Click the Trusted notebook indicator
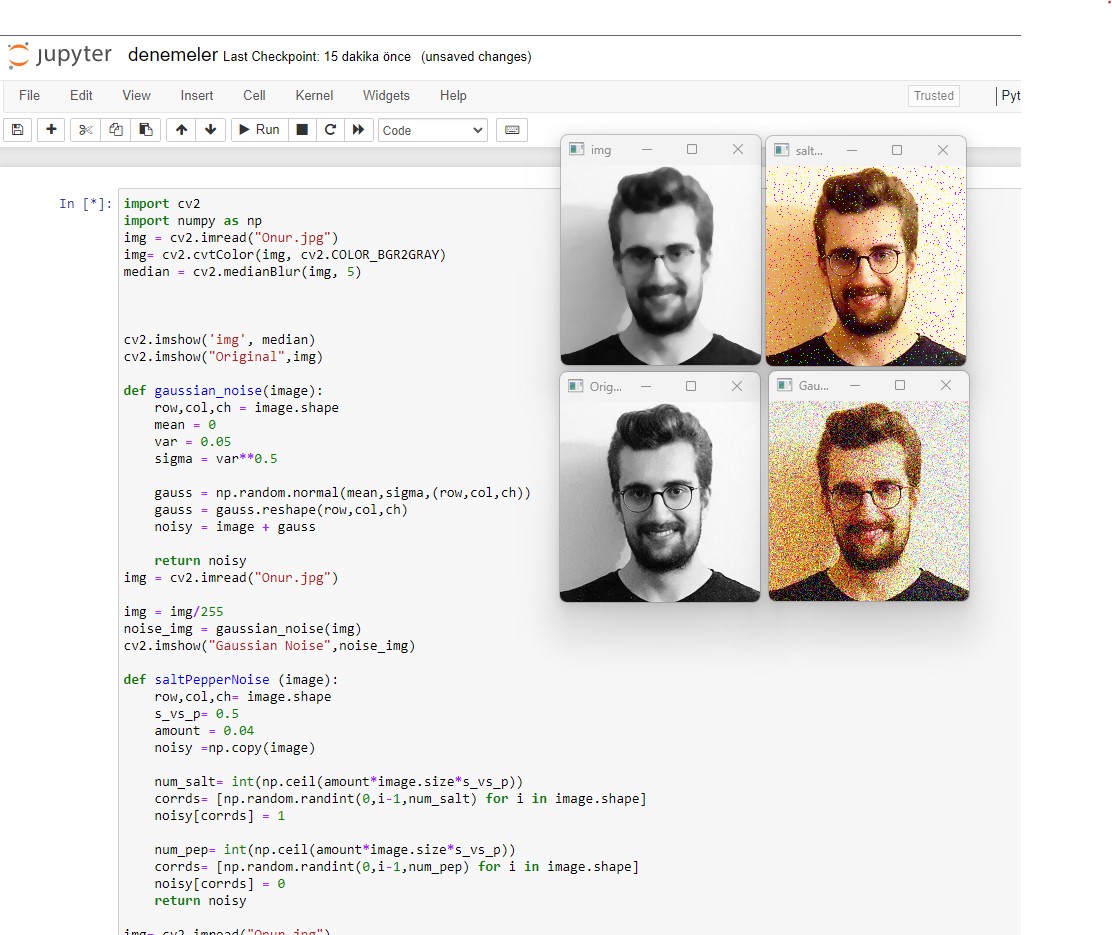The width and height of the screenshot is (1112, 935). 933,96
